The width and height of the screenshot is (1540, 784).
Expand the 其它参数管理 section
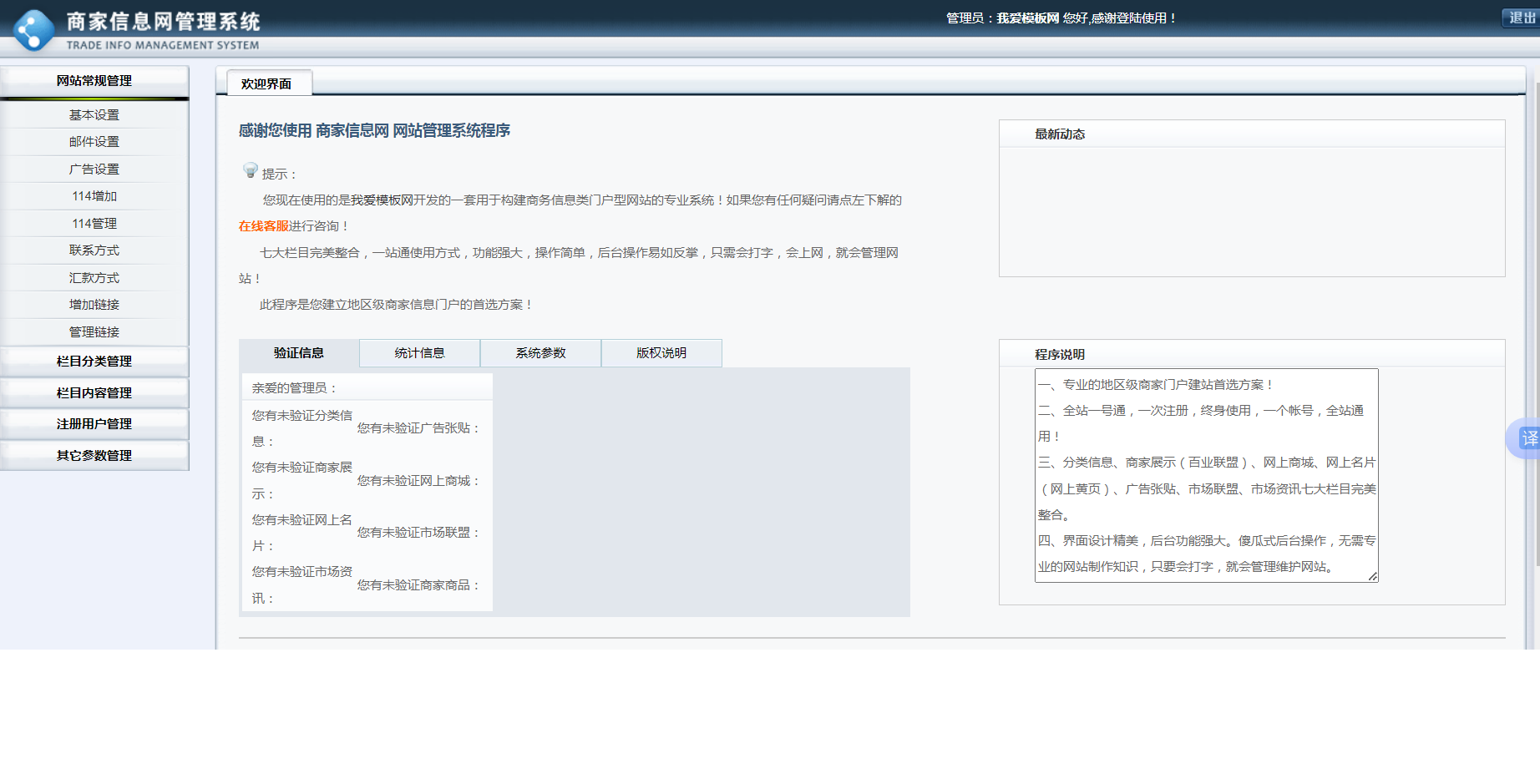pyautogui.click(x=94, y=456)
